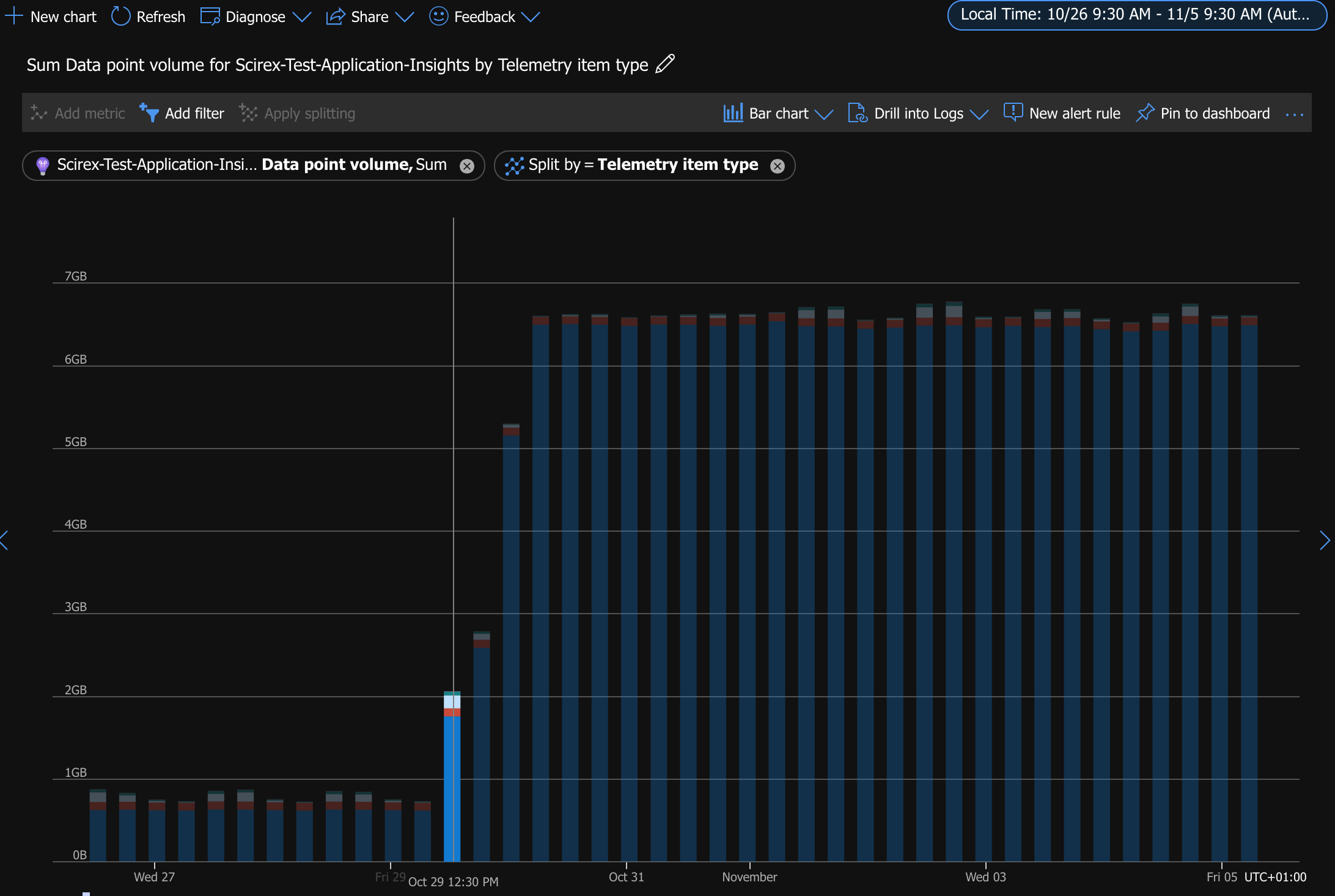Click the UTC+01:00 timezone label
Screen dimensions: 1335x896
[1275, 876]
